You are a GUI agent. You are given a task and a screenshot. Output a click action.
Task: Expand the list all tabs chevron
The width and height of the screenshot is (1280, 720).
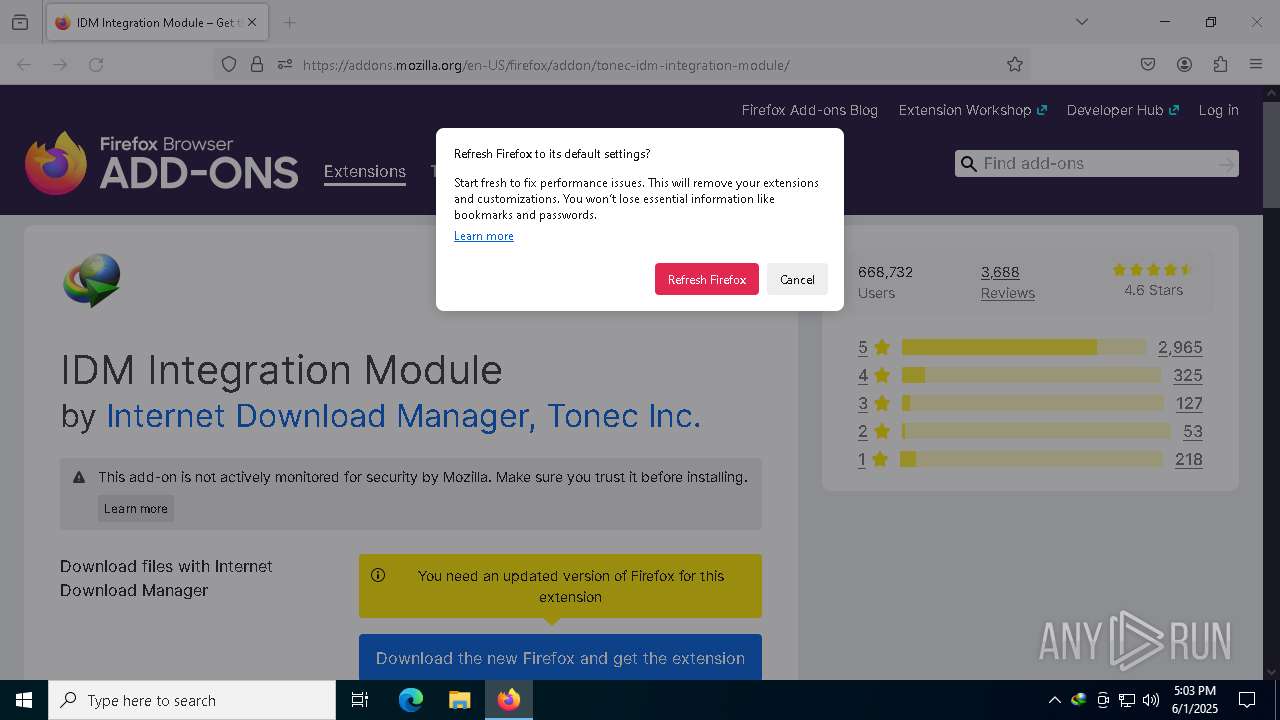[1081, 22]
